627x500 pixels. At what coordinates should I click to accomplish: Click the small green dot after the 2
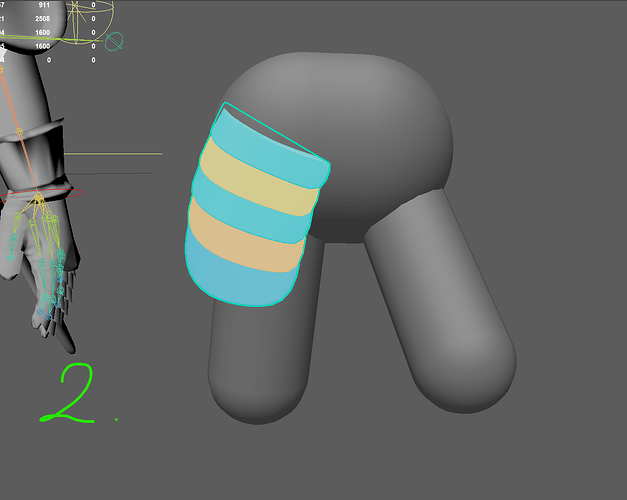[x=116, y=419]
